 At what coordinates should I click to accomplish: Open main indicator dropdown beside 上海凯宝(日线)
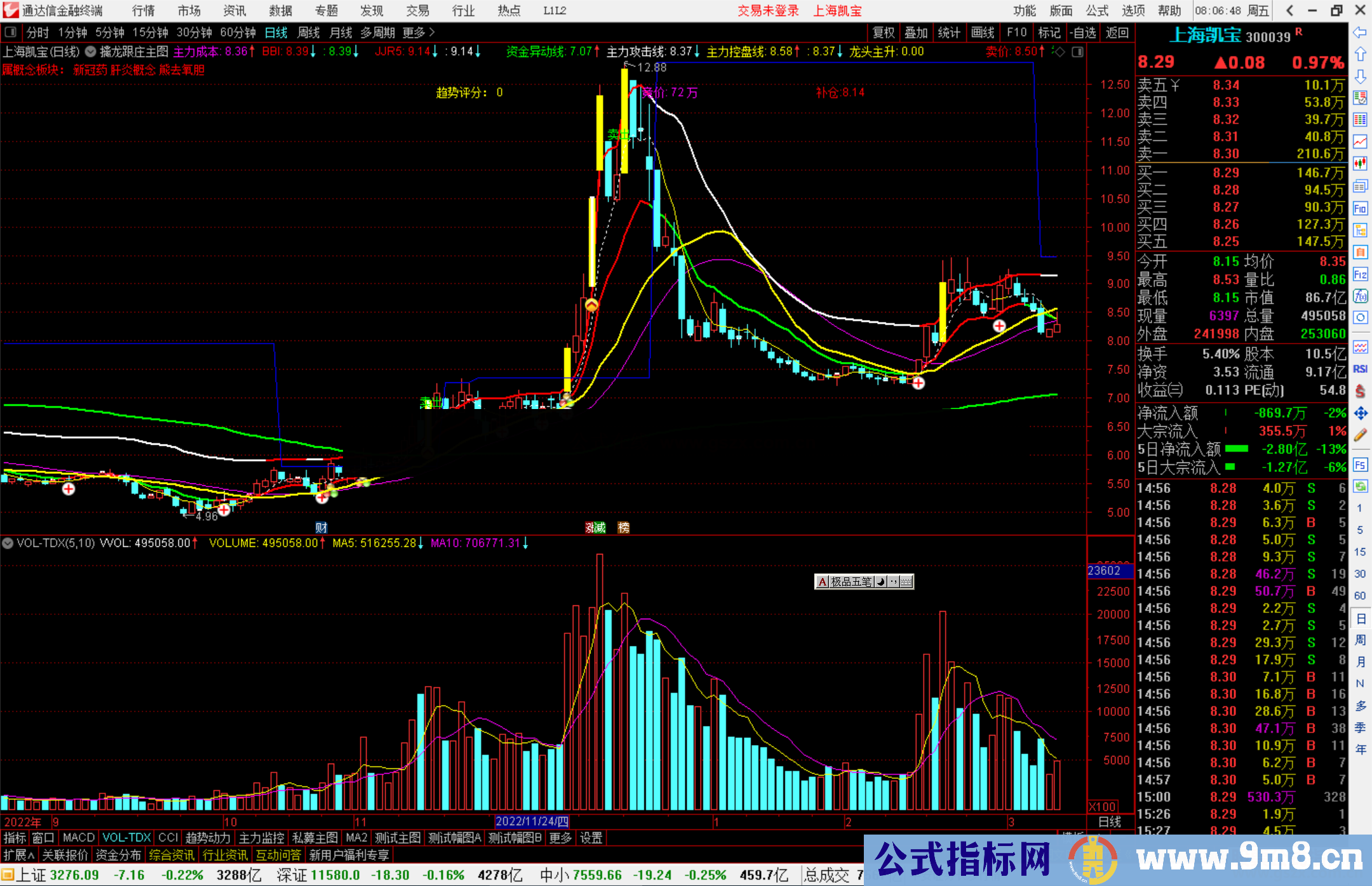point(91,52)
